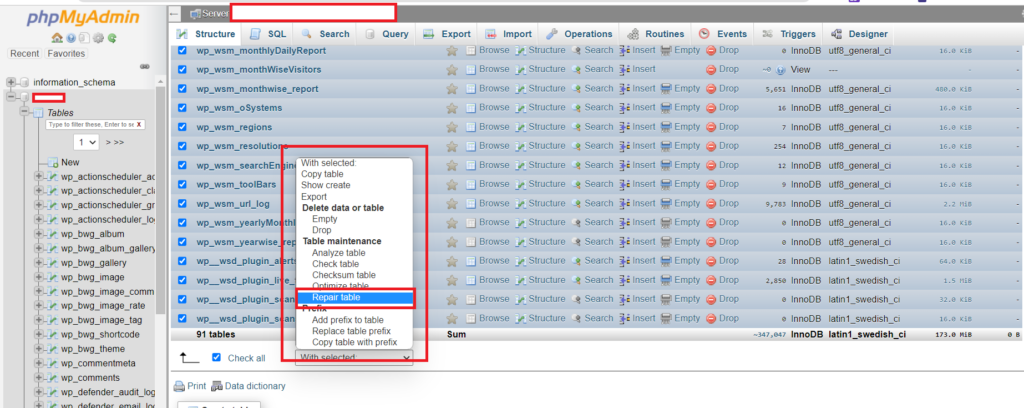The width and height of the screenshot is (1024, 408).
Task: Star the wp_wsm_oSystems table
Action: [x=451, y=108]
